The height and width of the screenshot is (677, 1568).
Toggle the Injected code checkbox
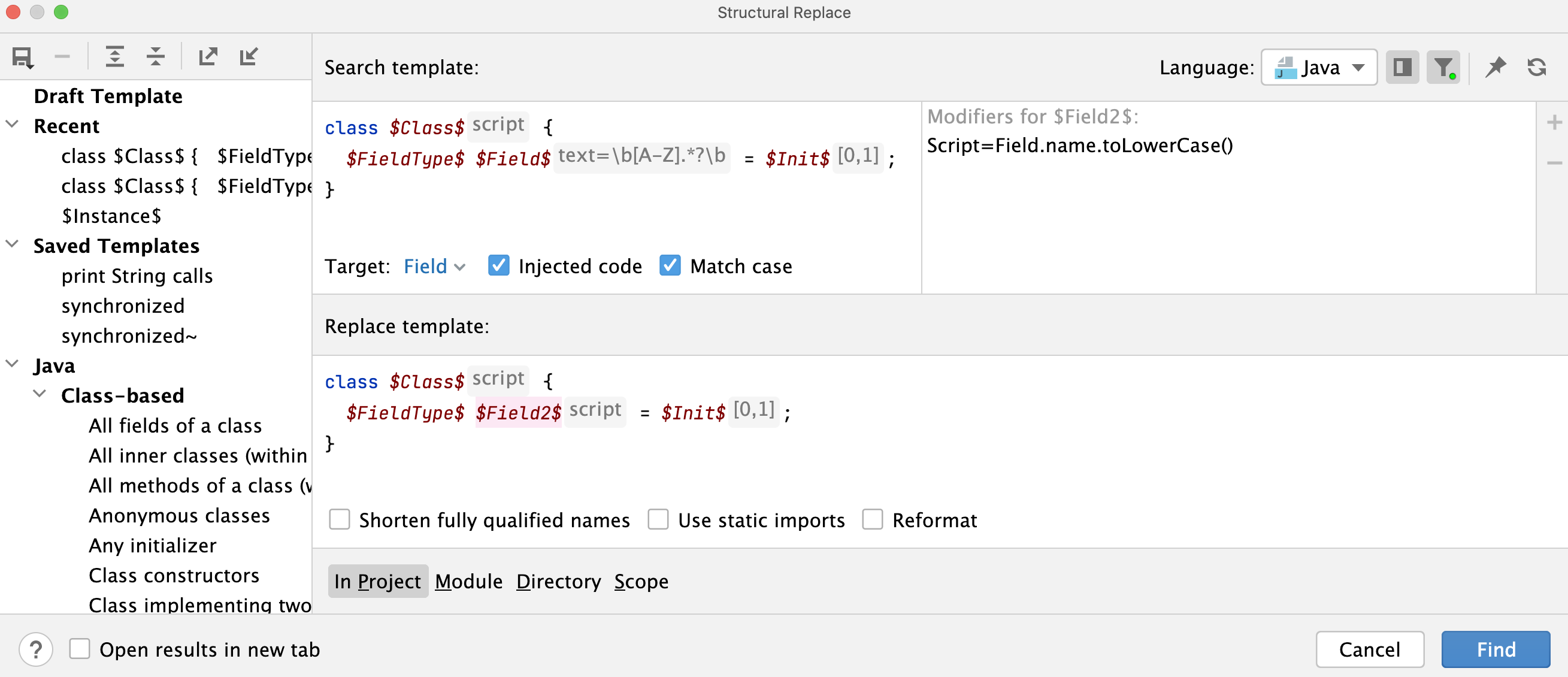[x=498, y=267]
